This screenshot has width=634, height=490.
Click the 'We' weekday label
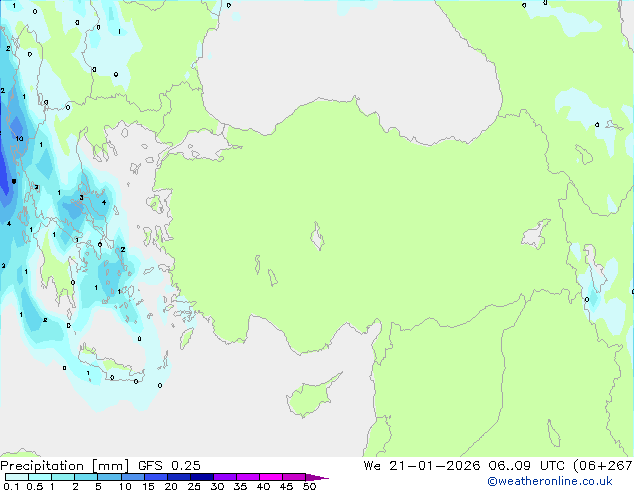pos(372,466)
